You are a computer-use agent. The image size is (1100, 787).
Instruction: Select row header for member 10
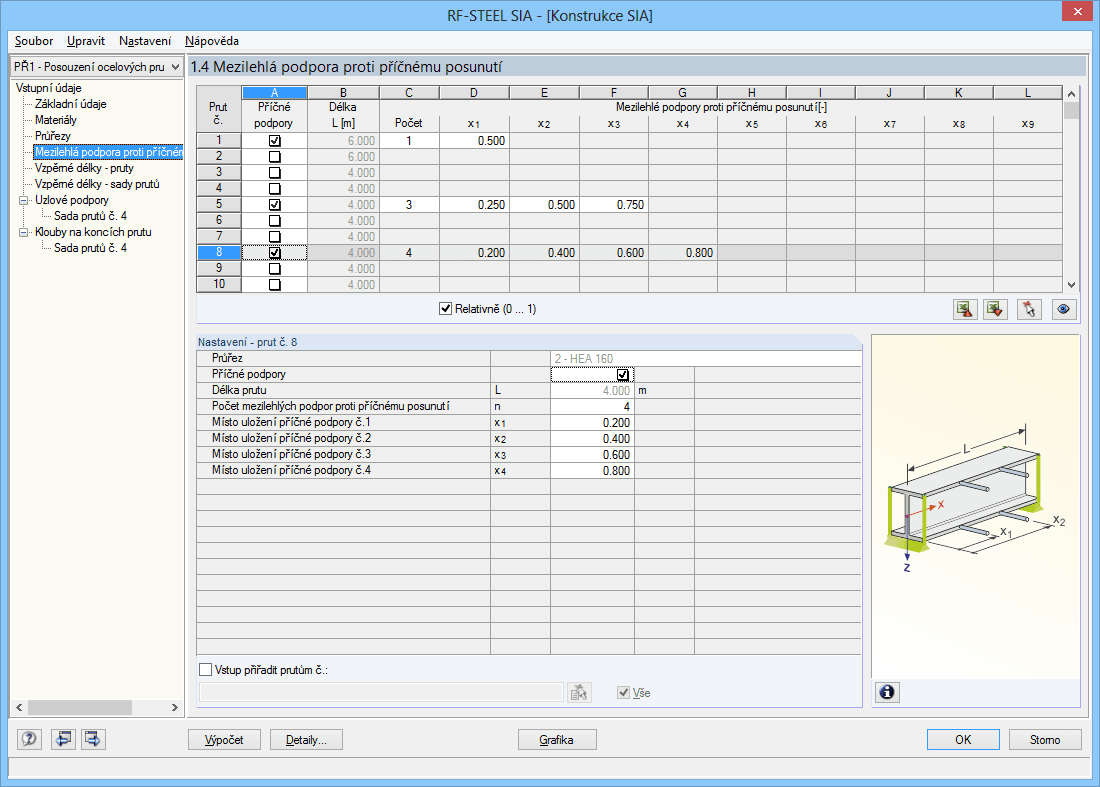tap(219, 285)
